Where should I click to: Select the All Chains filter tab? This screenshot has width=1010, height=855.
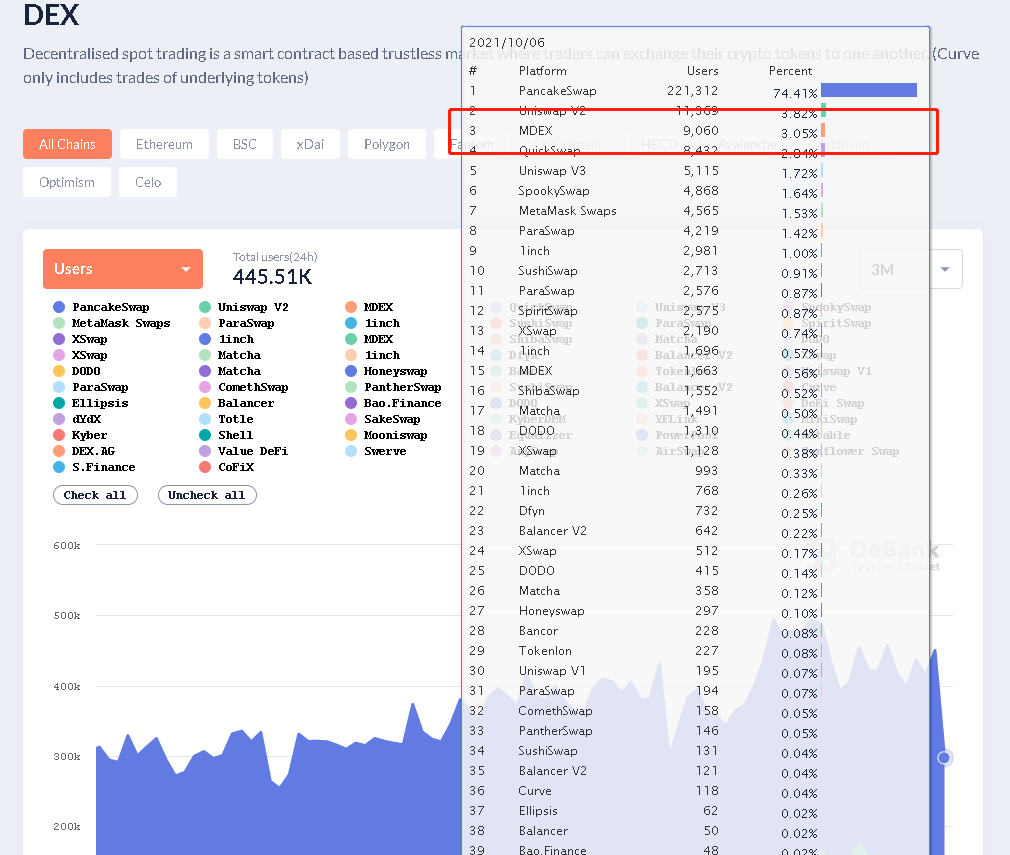tap(67, 144)
